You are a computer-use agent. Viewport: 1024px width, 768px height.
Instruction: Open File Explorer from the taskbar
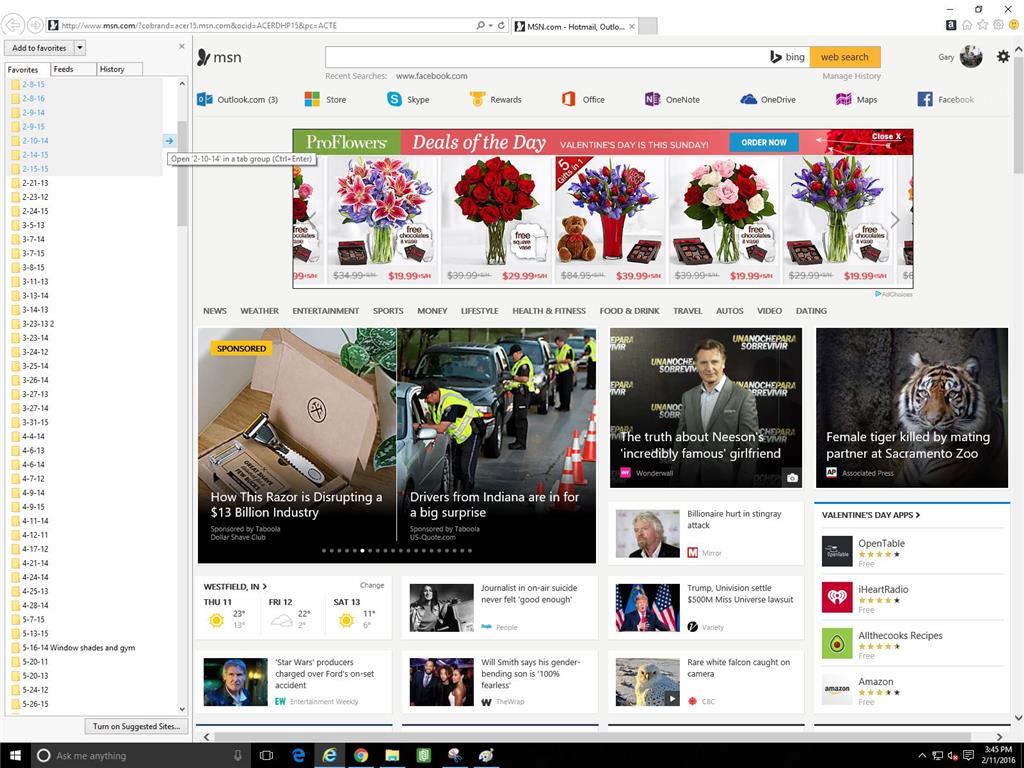coord(392,756)
